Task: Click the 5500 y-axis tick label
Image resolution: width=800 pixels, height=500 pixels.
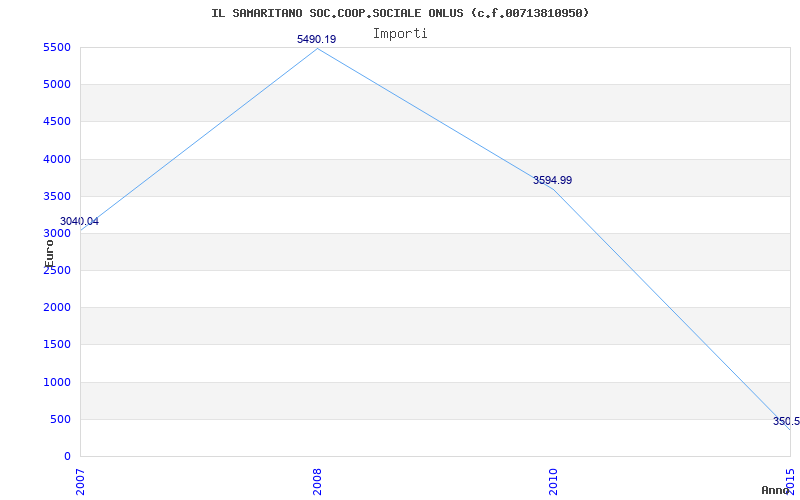Action: pyautogui.click(x=57, y=47)
